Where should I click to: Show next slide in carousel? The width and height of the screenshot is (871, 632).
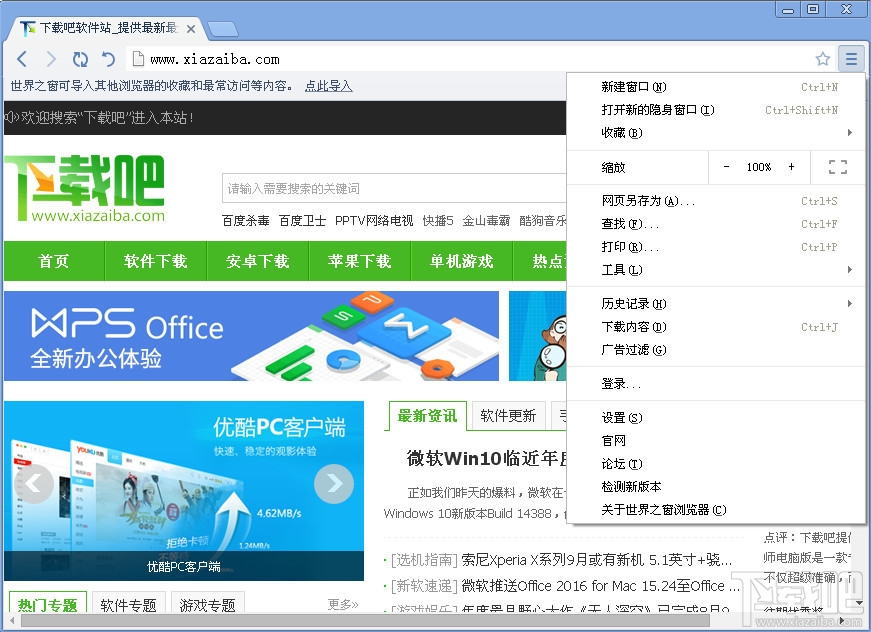point(334,484)
